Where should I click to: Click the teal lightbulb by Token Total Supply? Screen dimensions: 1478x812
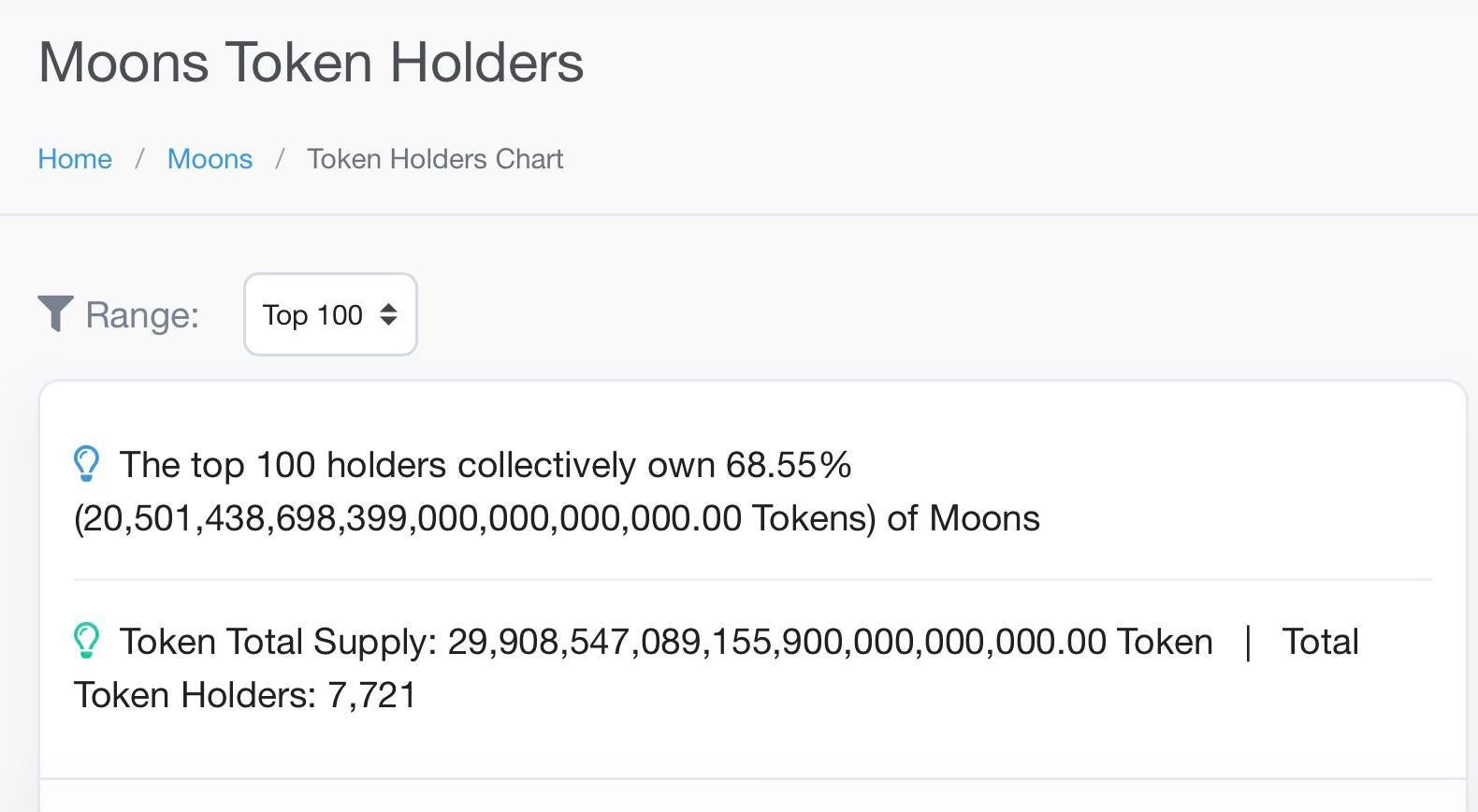tap(86, 641)
